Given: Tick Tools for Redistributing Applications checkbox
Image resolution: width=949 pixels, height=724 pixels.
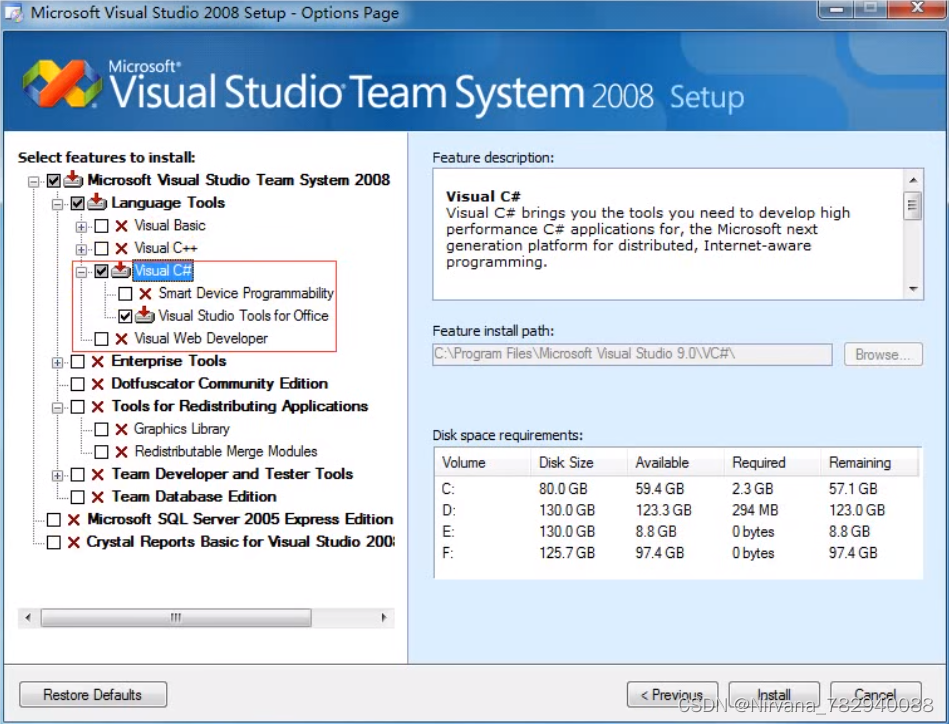Looking at the screenshot, I should coord(77,407).
